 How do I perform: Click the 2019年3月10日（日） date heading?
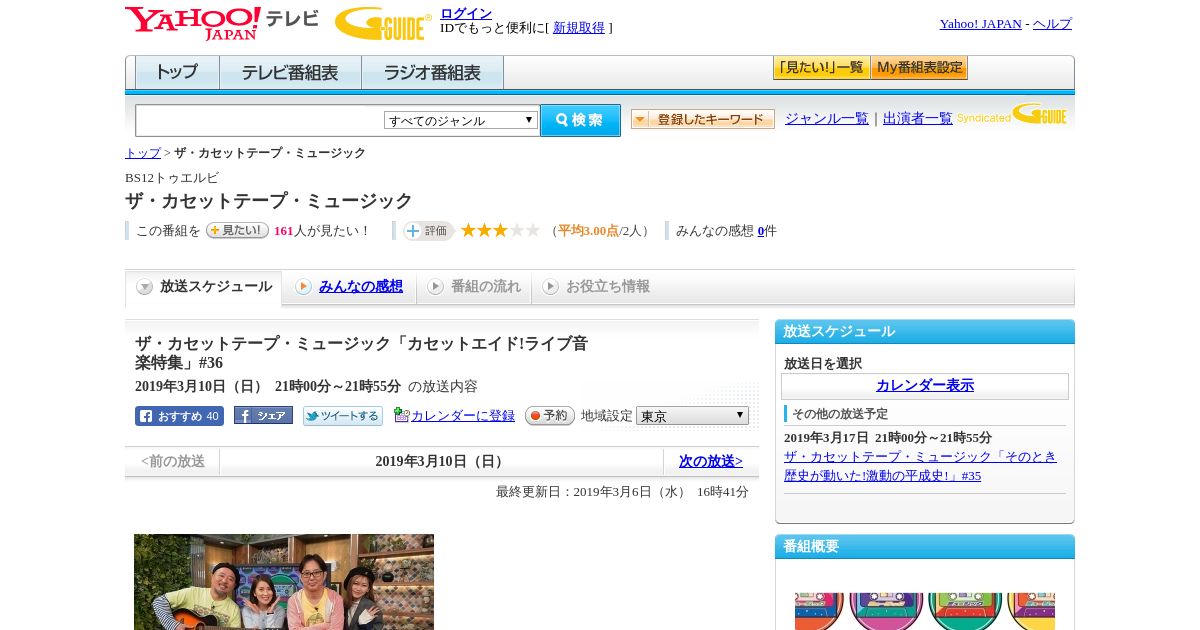pyautogui.click(x=441, y=461)
